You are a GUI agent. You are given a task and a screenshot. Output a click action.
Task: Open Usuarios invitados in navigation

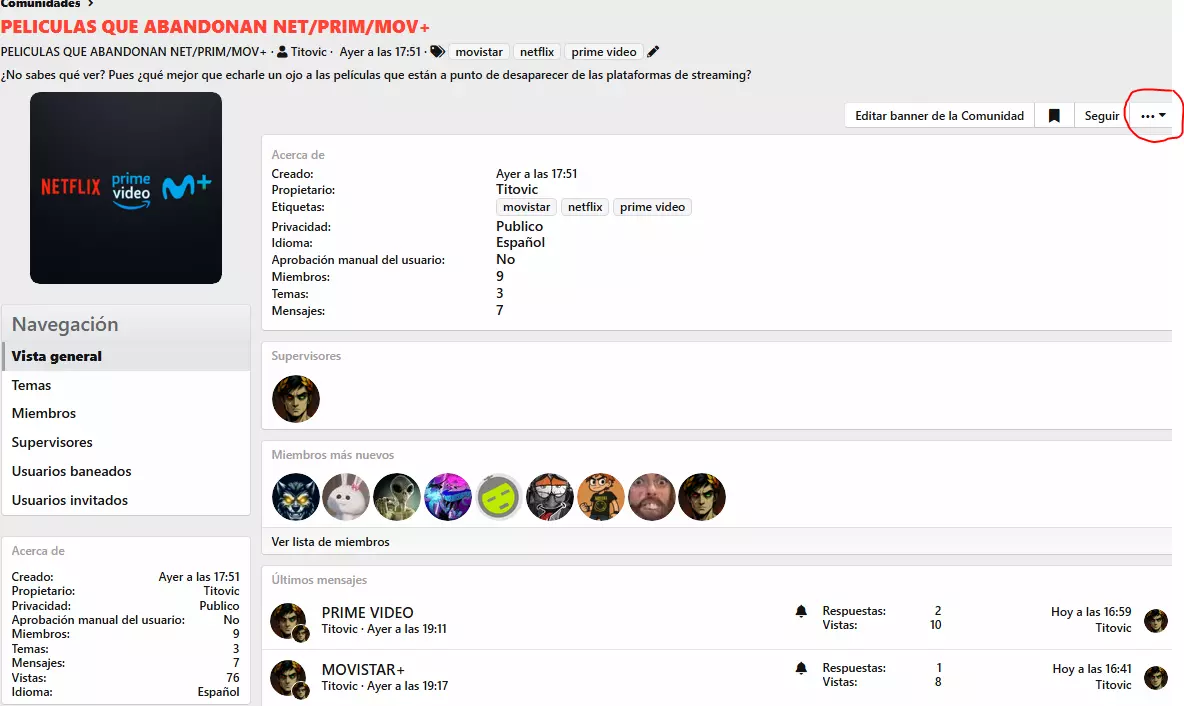[126, 500]
